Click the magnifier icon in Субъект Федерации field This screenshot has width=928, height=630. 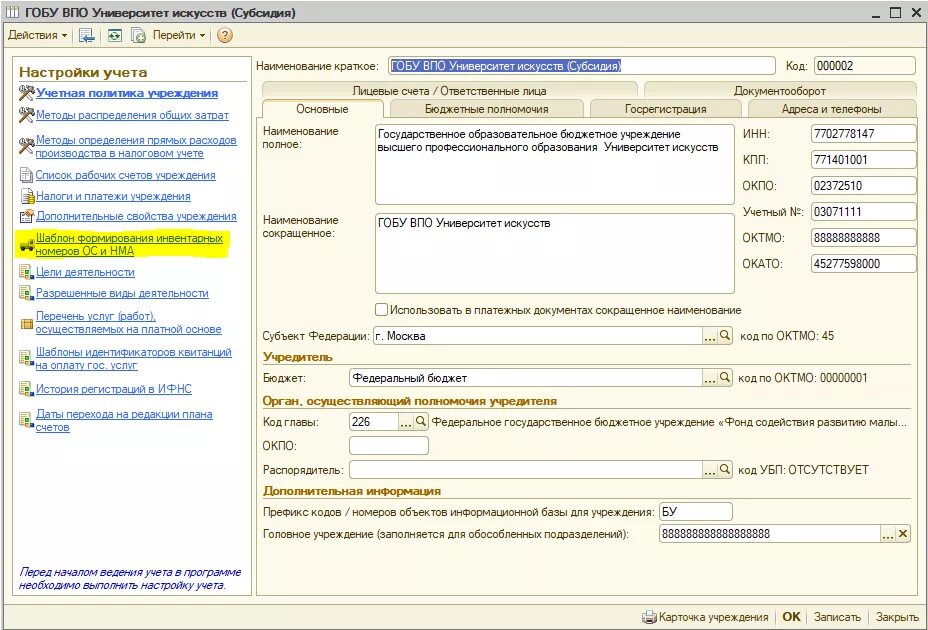pyautogui.click(x=724, y=336)
